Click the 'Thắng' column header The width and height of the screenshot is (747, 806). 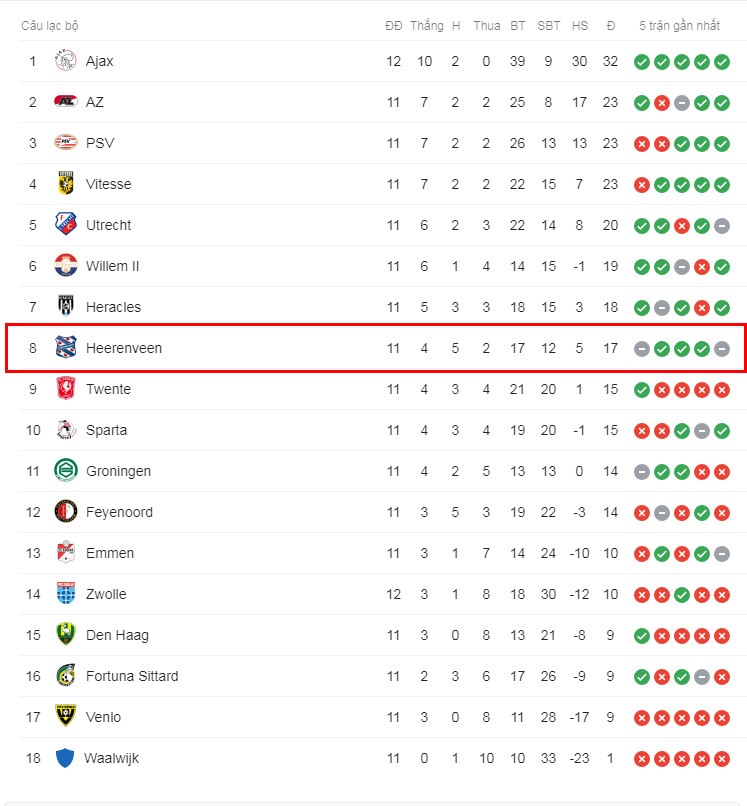427,26
